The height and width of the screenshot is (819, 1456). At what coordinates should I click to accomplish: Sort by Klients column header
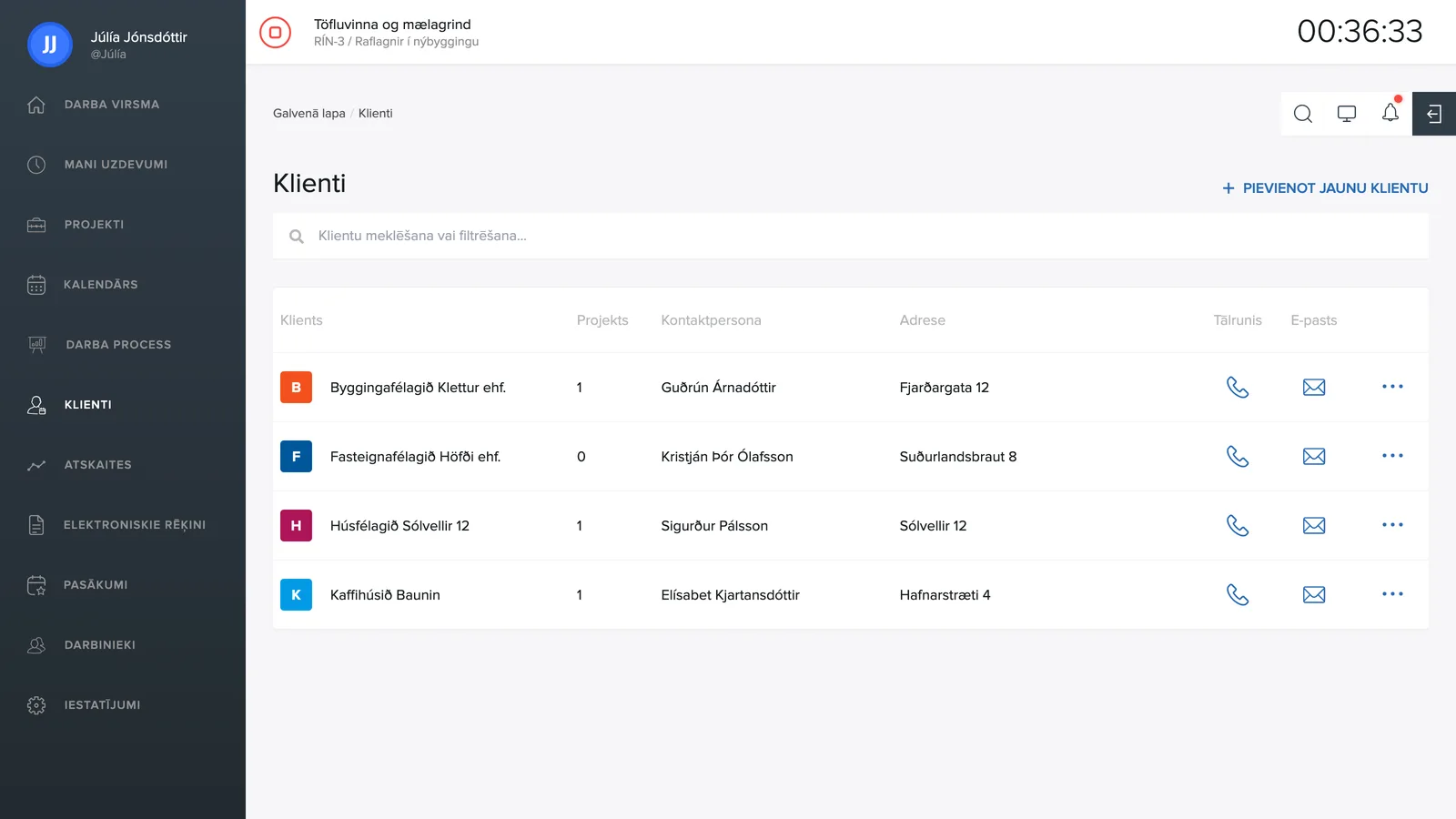301,320
